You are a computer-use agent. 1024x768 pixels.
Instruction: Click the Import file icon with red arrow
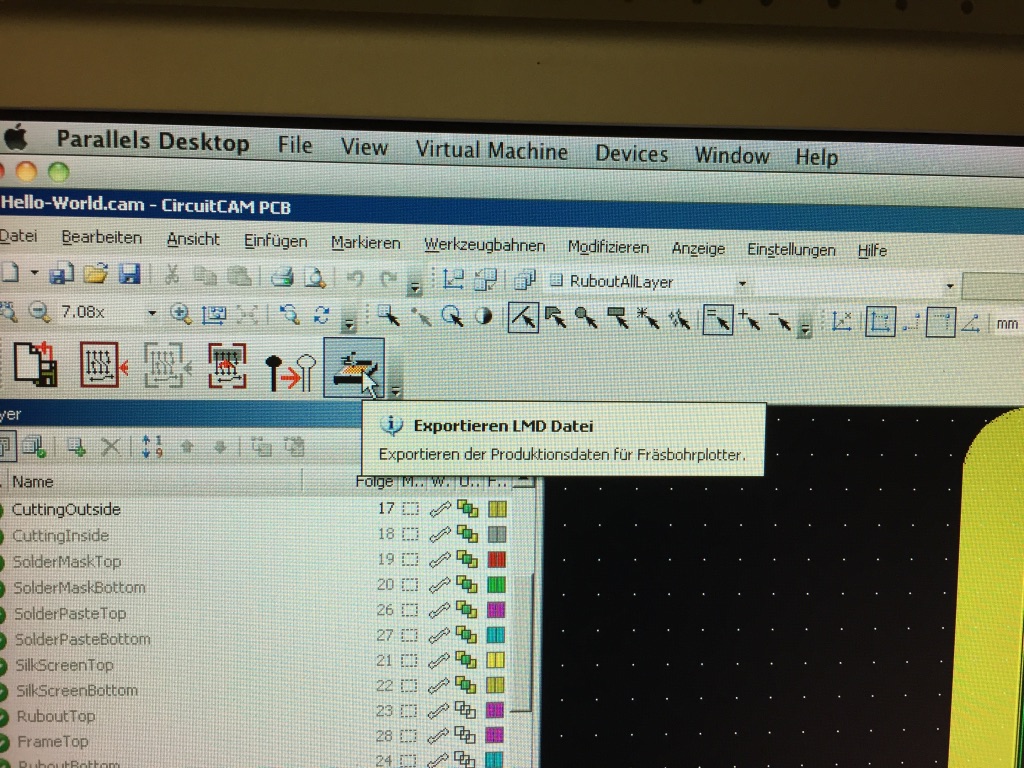tap(35, 364)
